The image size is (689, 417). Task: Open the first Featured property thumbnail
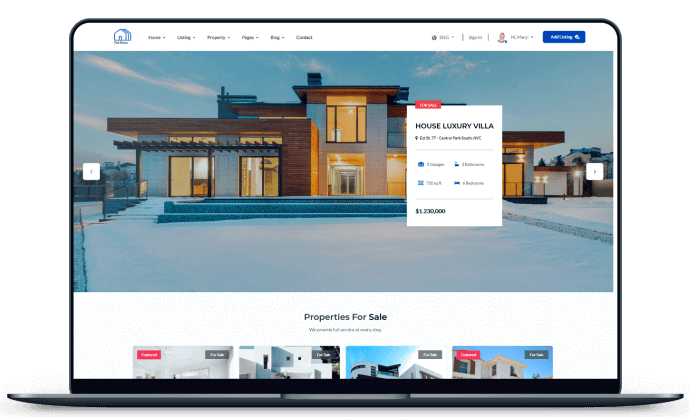click(183, 363)
